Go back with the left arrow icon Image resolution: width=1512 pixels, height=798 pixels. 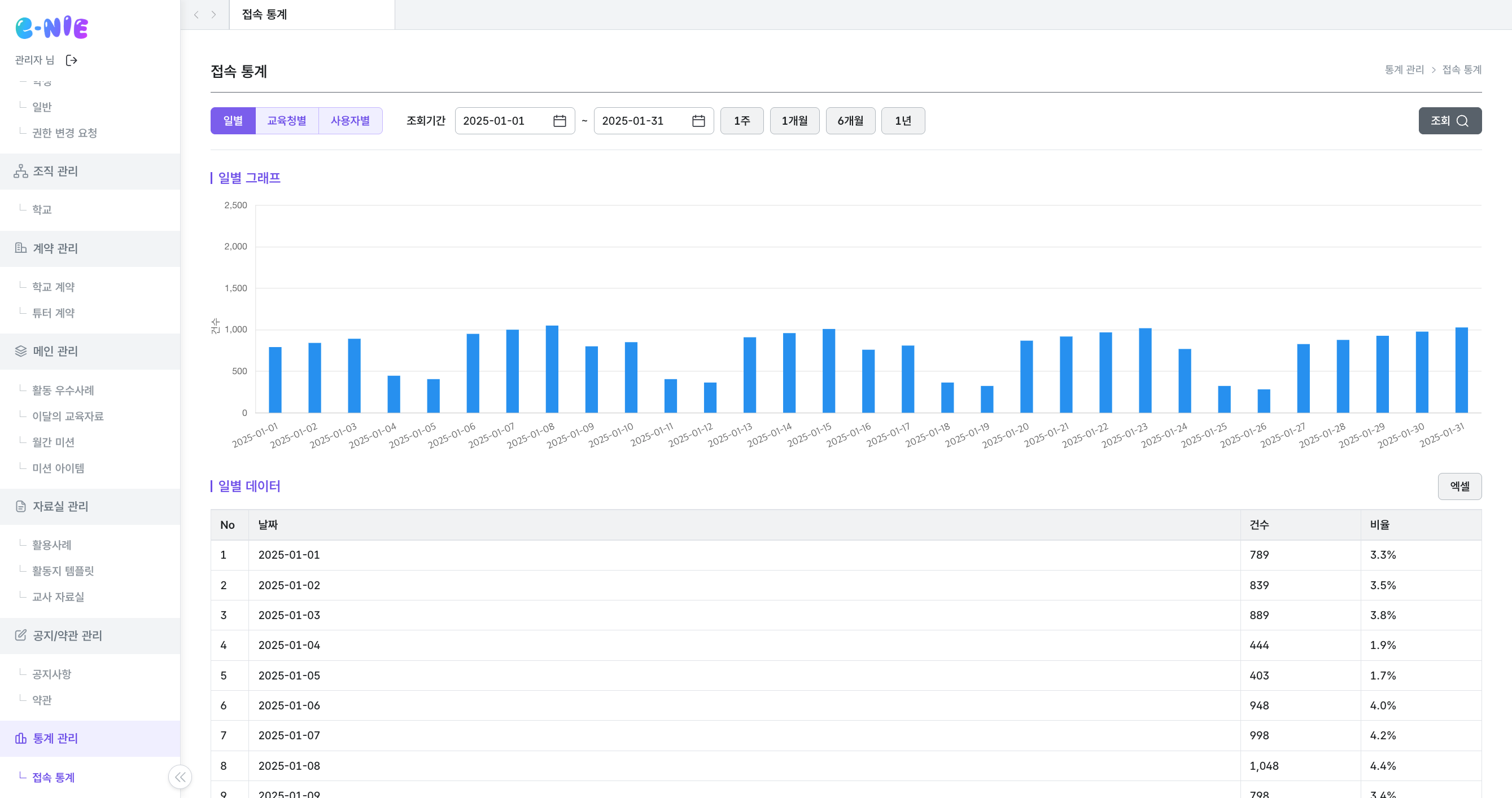[196, 15]
